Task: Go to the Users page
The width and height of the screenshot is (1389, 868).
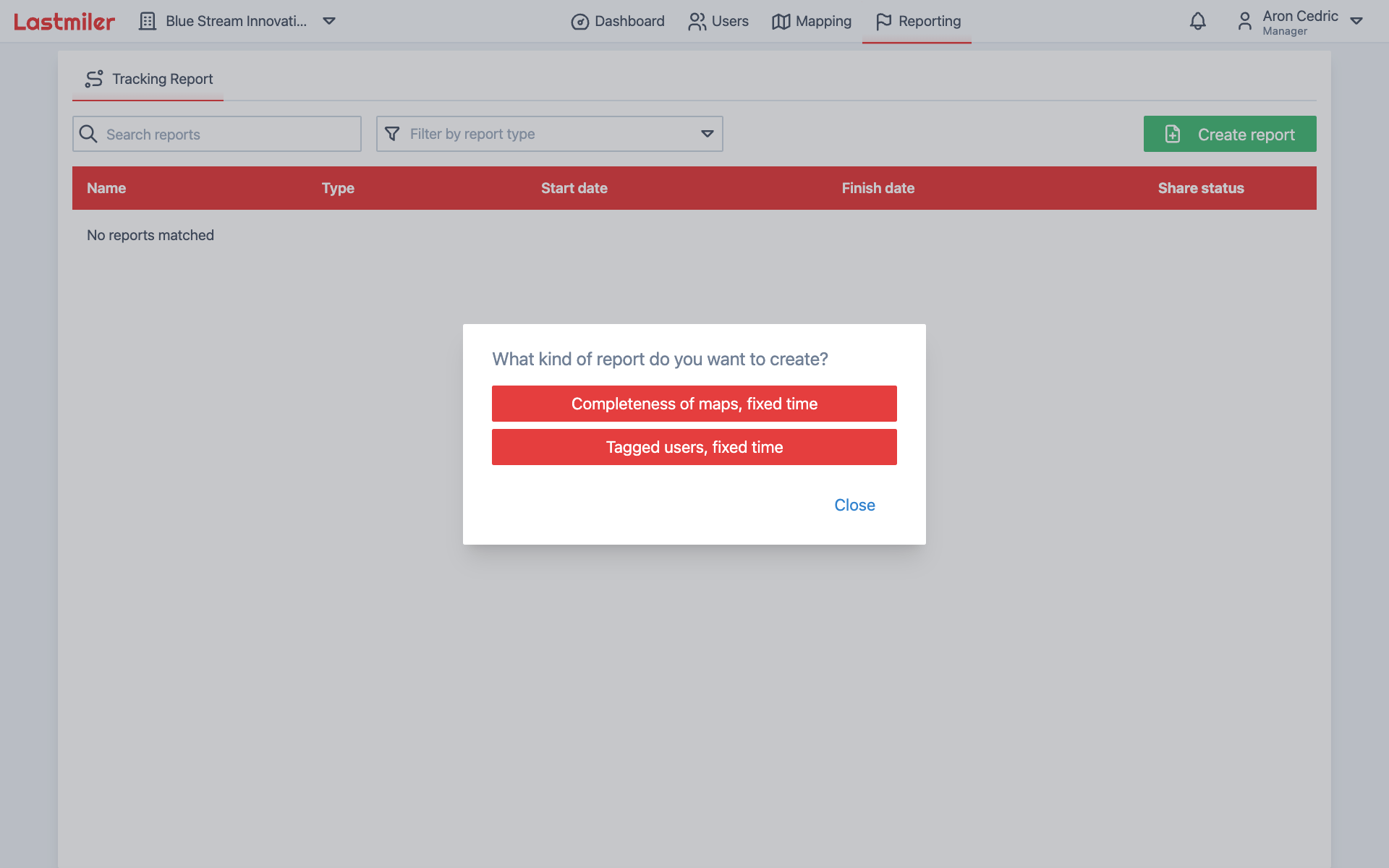Action: pyautogui.click(x=718, y=22)
